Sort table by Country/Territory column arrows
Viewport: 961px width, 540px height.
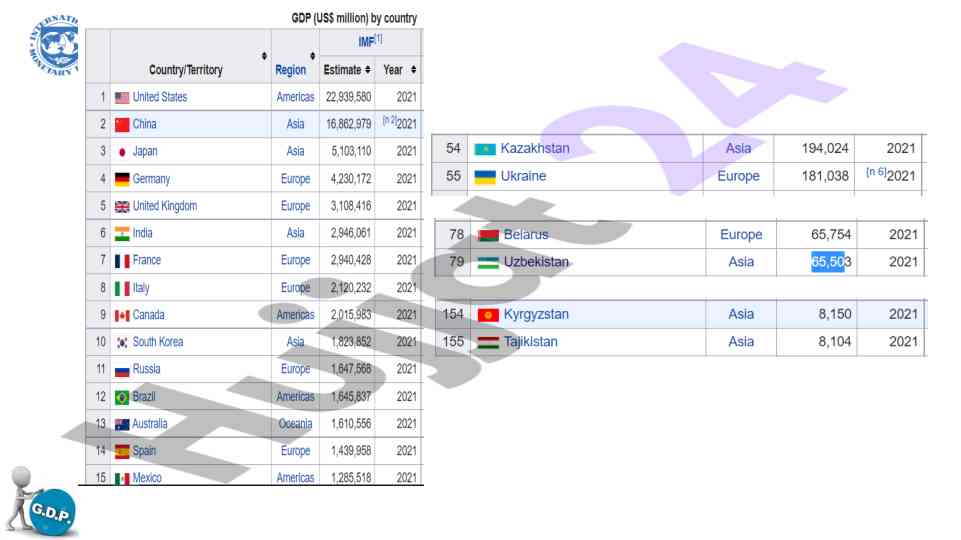point(264,56)
